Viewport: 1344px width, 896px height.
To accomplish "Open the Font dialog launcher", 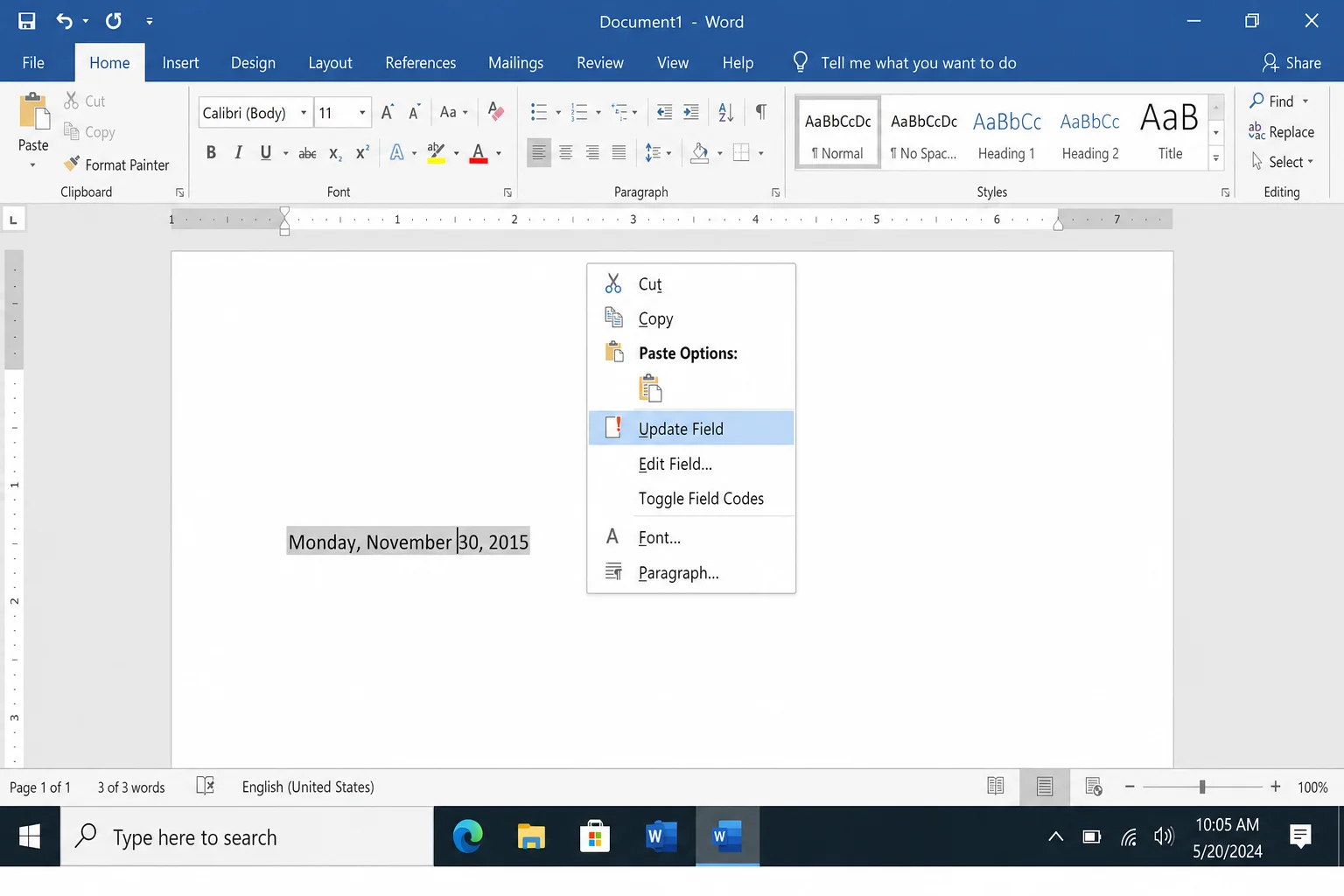I will point(507,192).
